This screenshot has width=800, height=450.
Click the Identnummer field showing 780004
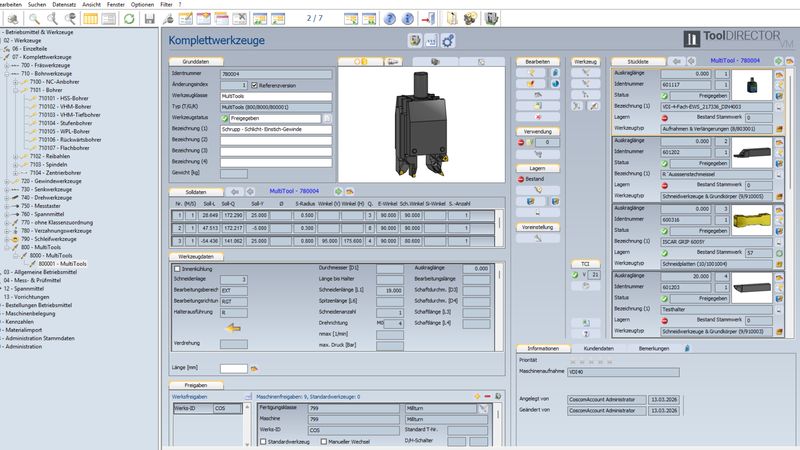coord(276,74)
